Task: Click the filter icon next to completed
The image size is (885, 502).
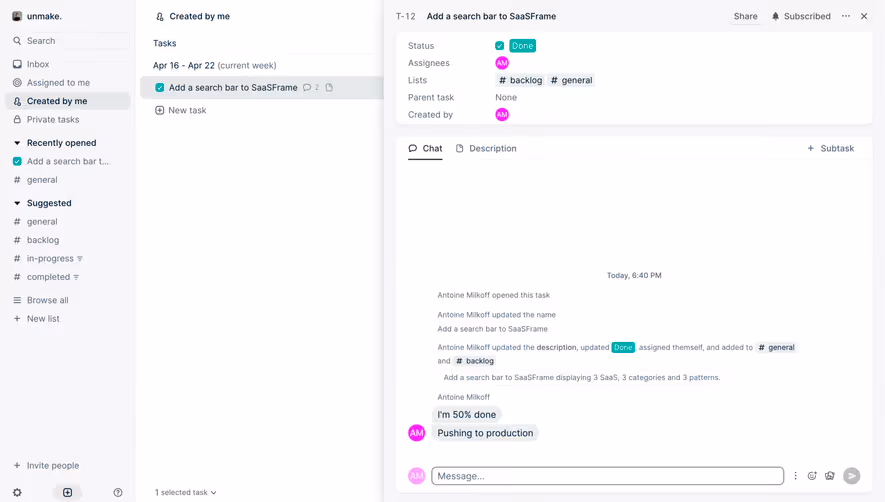Action: (x=76, y=277)
